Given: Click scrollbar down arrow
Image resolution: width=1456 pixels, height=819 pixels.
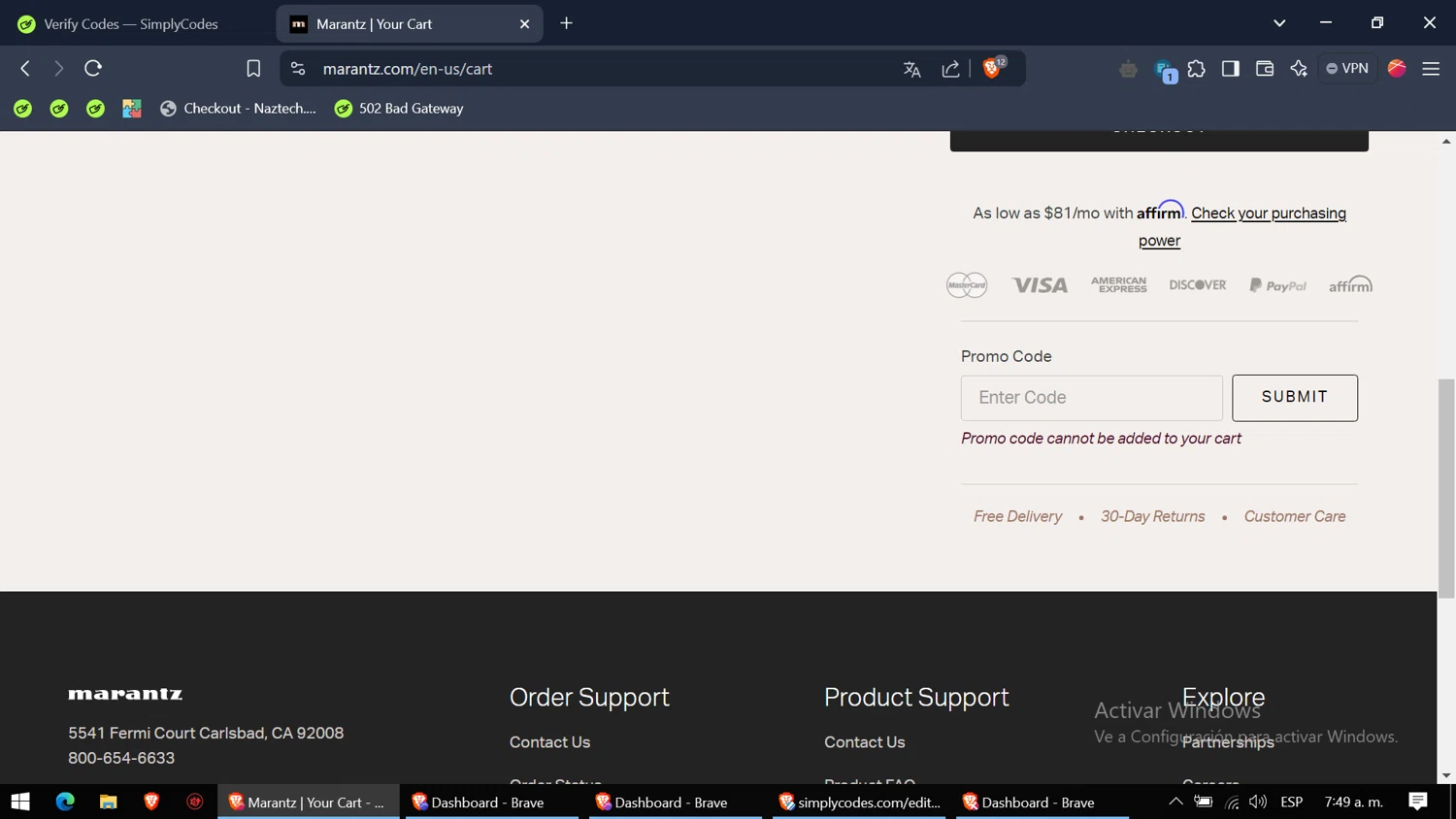Looking at the screenshot, I should (1446, 775).
